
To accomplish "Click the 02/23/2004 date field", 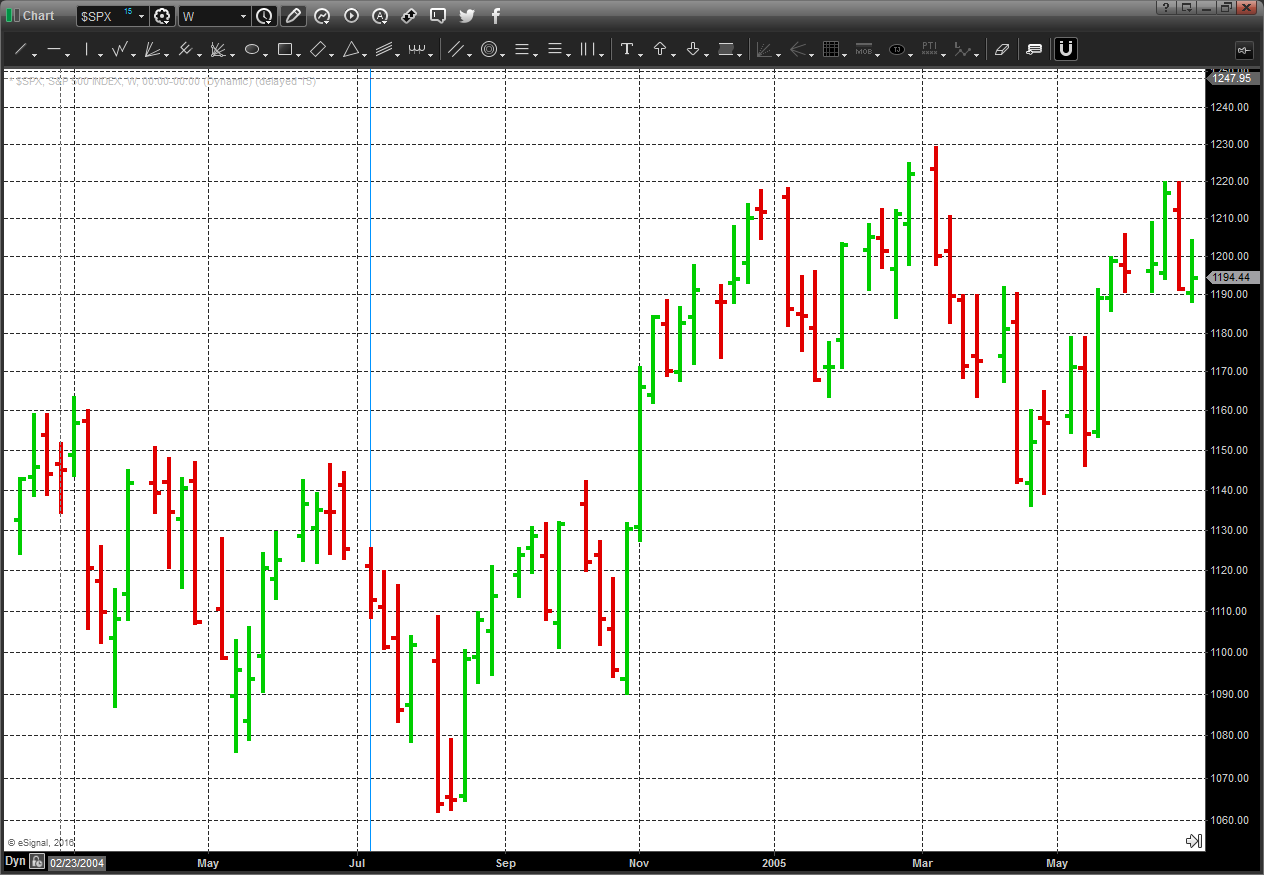I will tap(77, 862).
